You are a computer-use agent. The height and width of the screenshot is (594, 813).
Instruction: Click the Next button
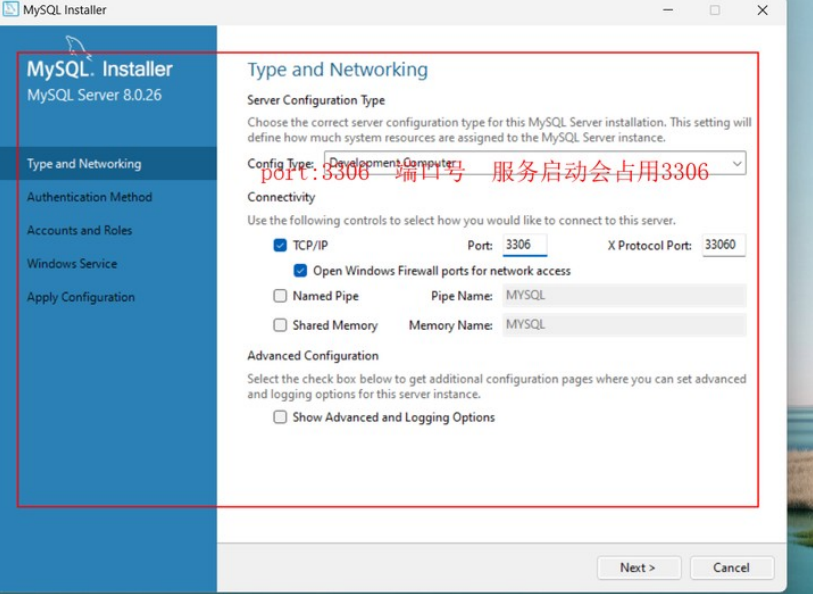point(639,568)
